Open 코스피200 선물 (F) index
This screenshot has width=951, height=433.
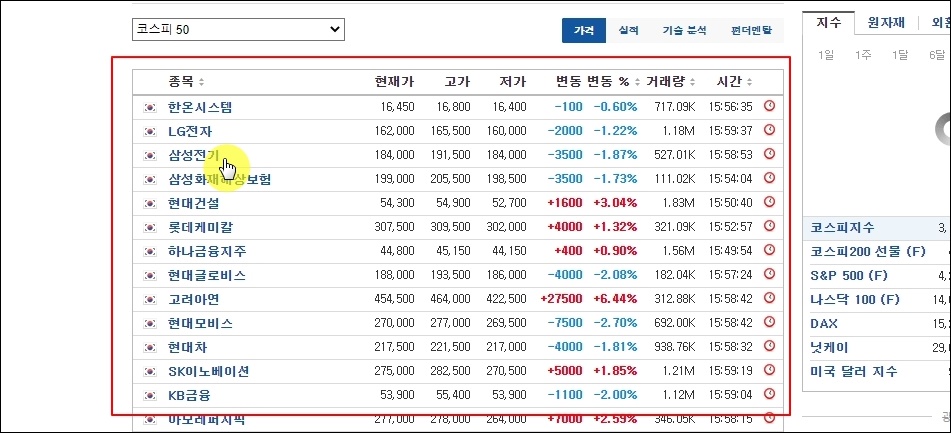868,252
